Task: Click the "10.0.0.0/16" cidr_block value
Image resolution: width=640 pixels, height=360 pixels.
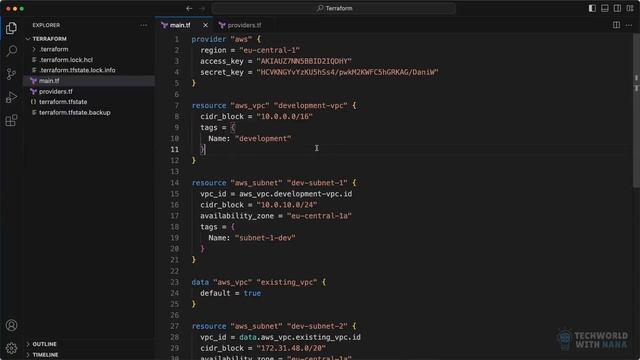Action: (x=284, y=117)
